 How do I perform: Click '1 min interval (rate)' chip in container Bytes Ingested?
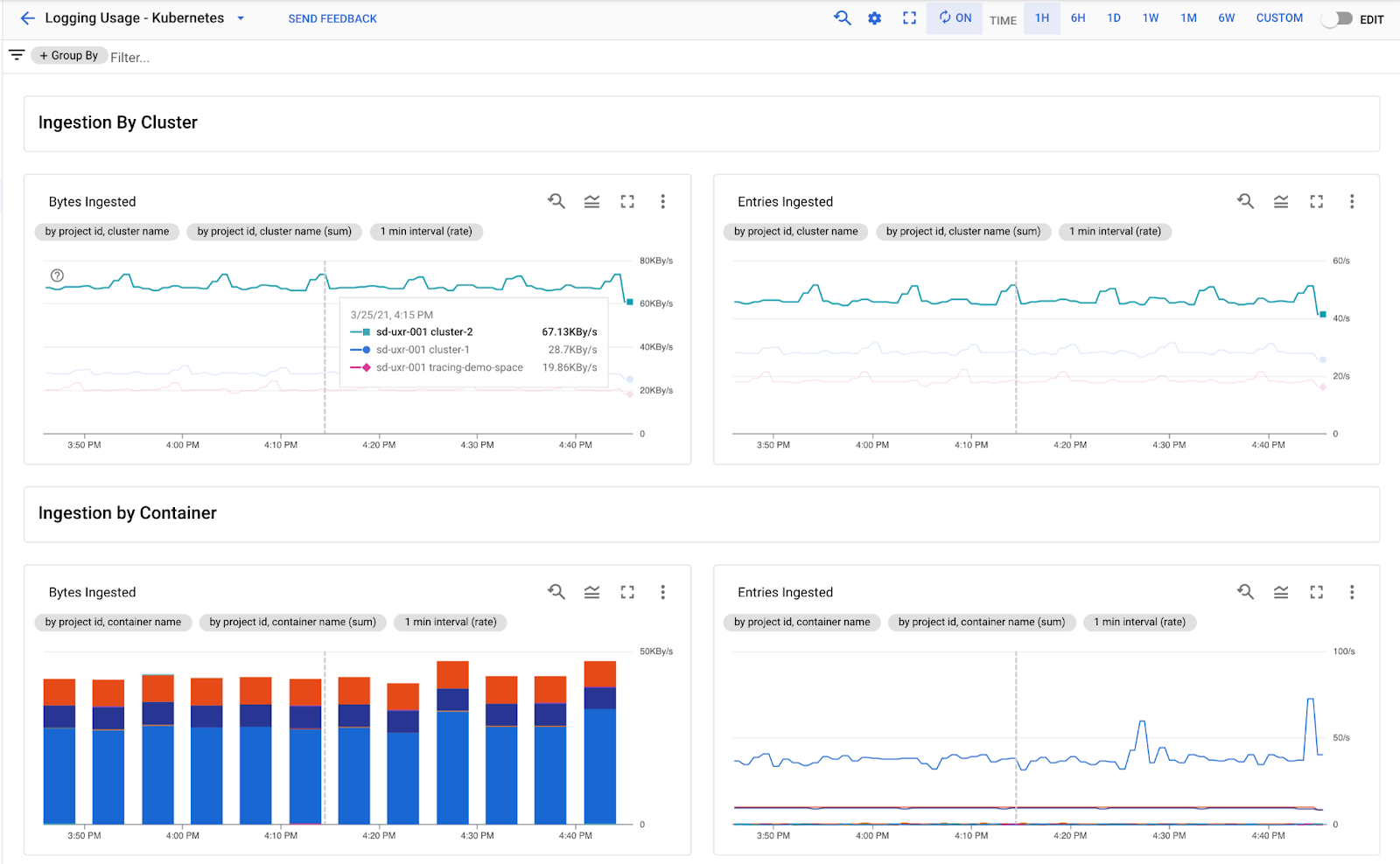(451, 623)
